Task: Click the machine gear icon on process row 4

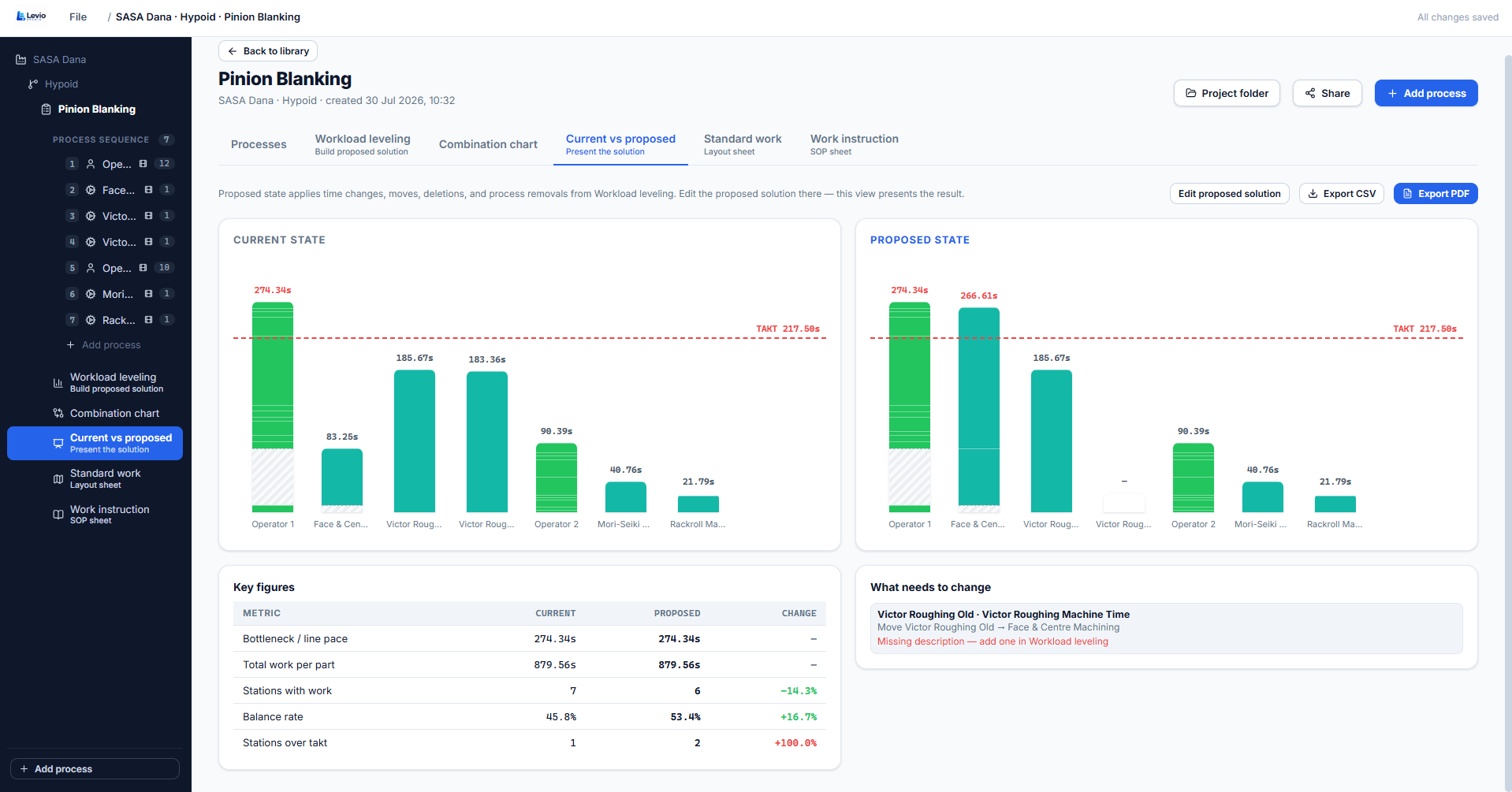Action: click(91, 242)
